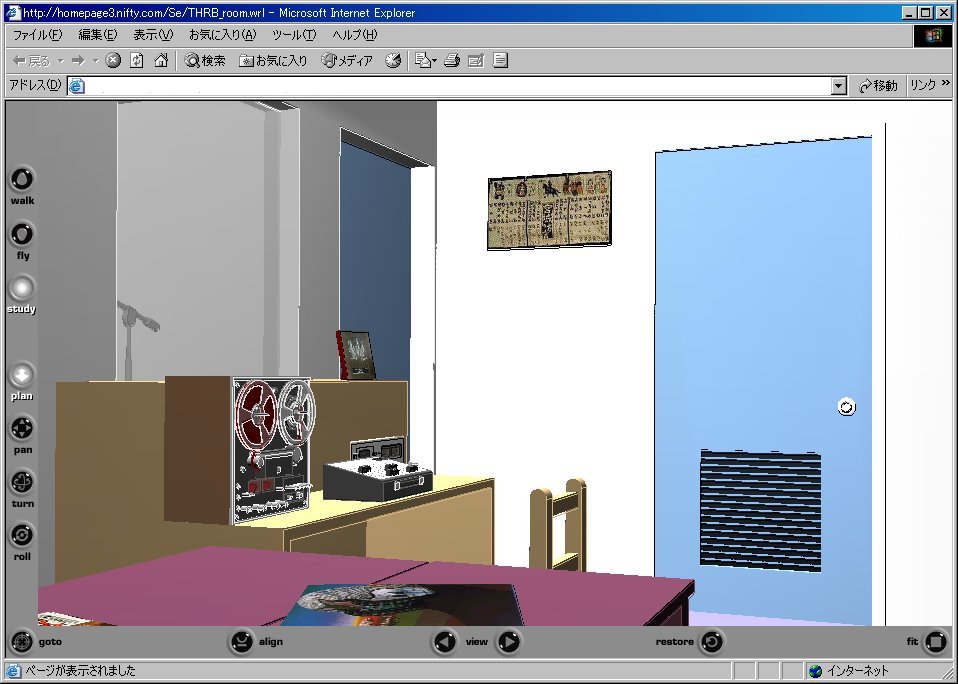The width and height of the screenshot is (958, 684).
Task: Click the plan mode button
Action: click(21, 376)
